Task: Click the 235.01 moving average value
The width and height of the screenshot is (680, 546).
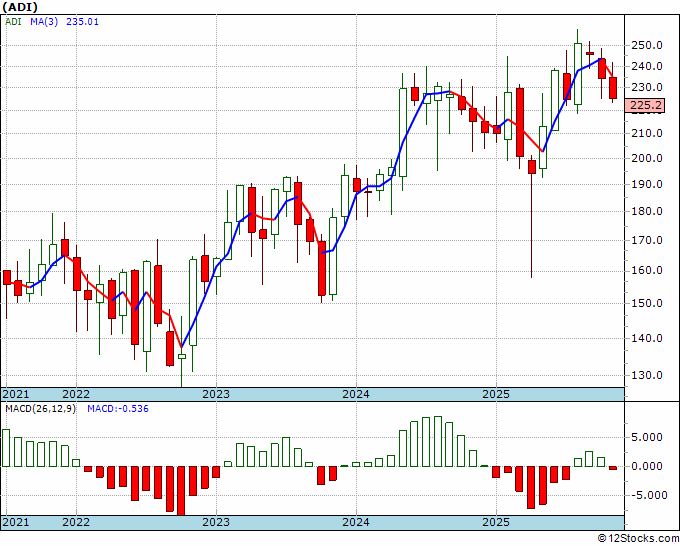Action: [82, 22]
